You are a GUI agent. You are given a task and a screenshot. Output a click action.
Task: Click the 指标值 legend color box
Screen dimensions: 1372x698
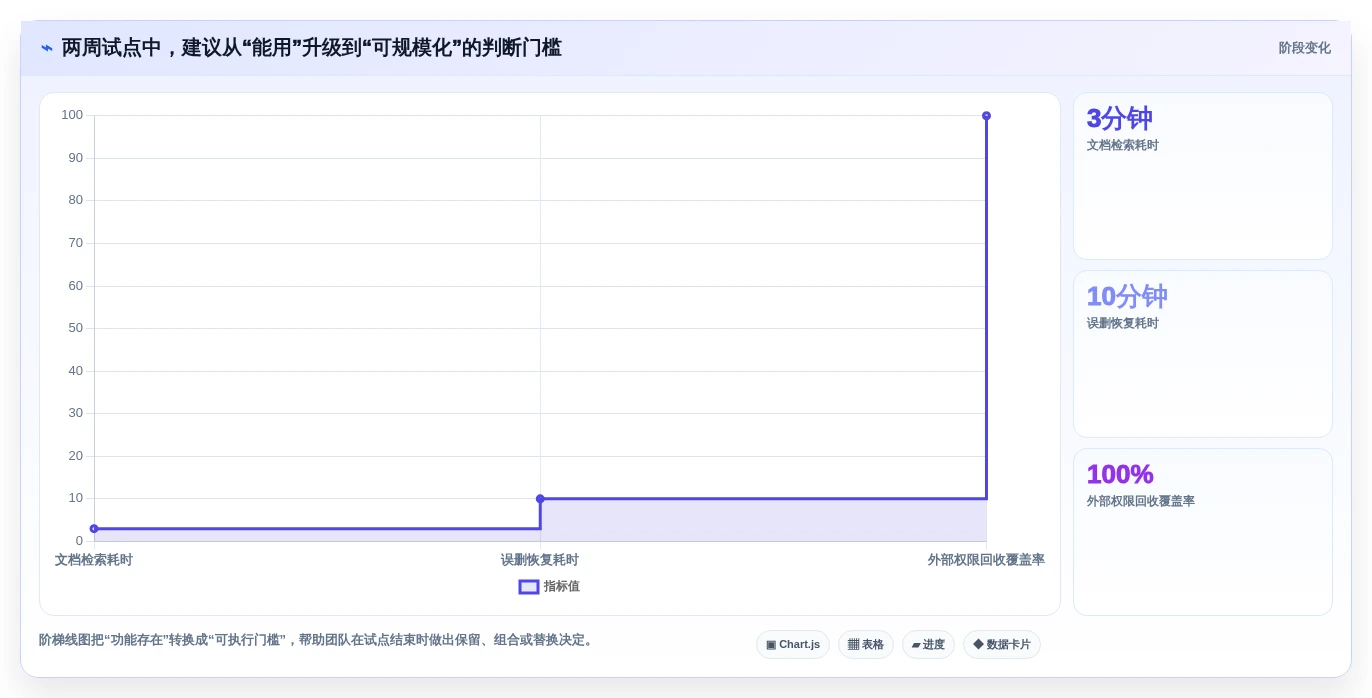pos(529,587)
